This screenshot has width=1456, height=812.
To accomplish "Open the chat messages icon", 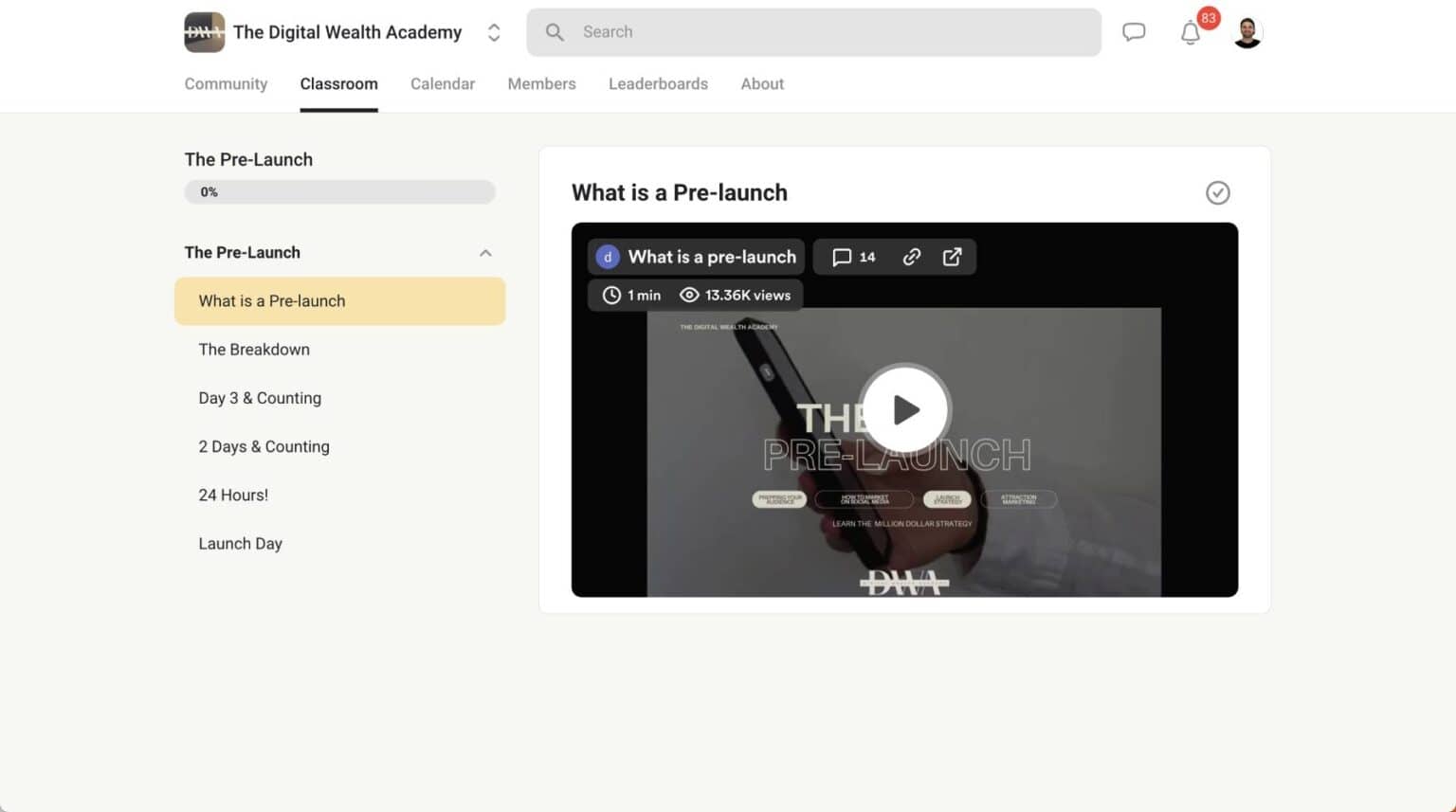I will pos(1134,32).
